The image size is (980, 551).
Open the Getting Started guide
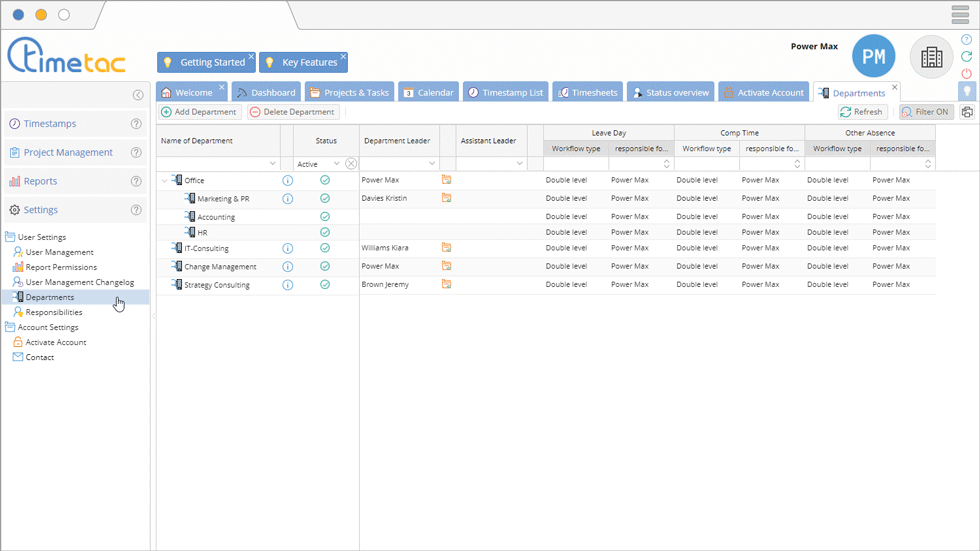[x=206, y=62]
